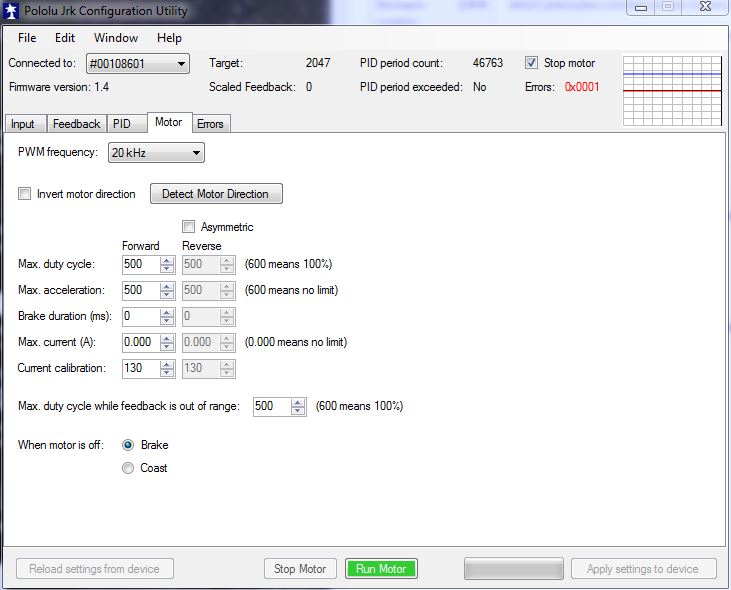This screenshot has height=590, width=731.
Task: Decrease Forward Max. current with down arrow
Action: [x=167, y=347]
